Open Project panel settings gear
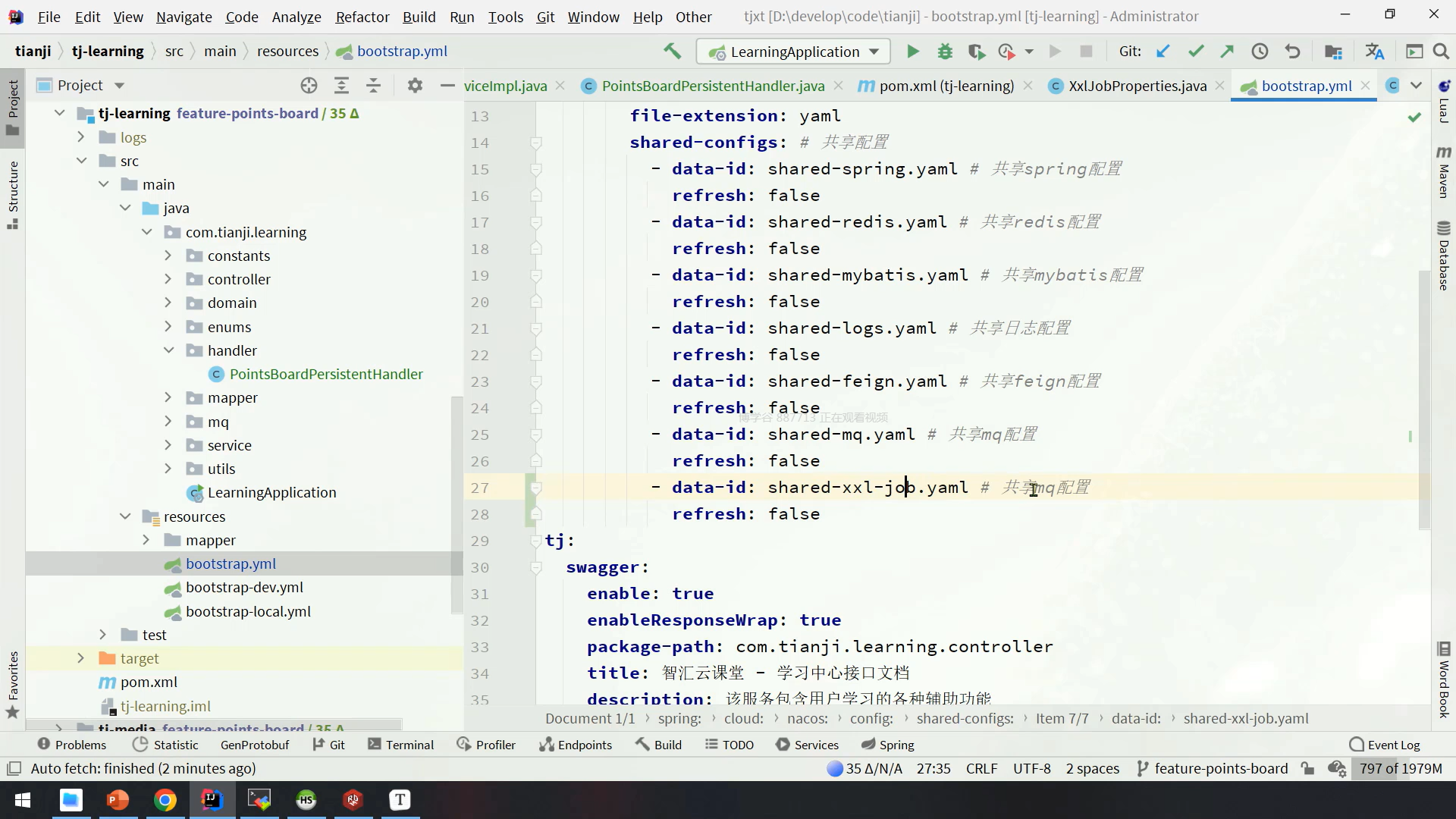 tap(414, 86)
